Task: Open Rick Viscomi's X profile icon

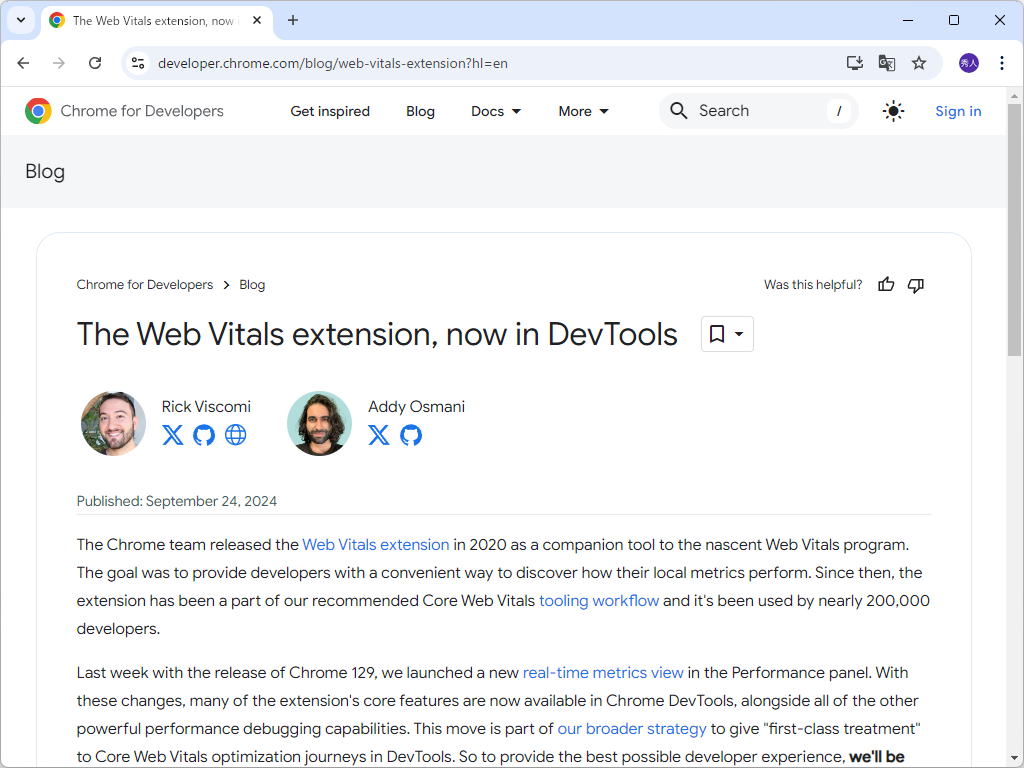Action: point(172,435)
